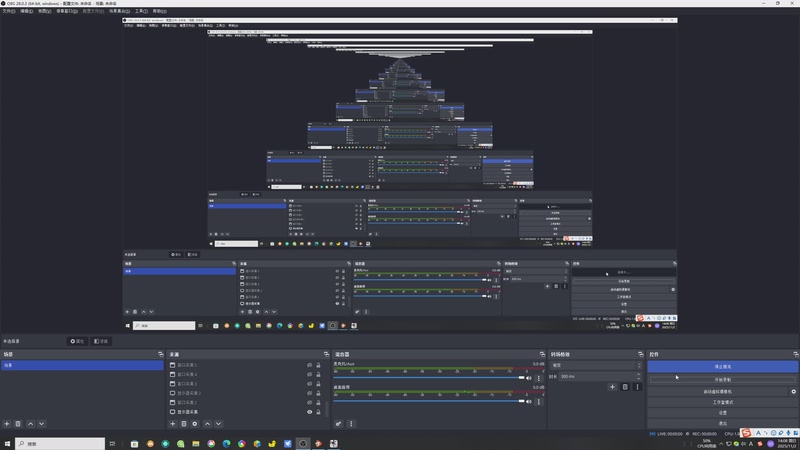Viewport: 800px width, 450px height.
Task: Open the Windows Start menu
Action: click(x=7, y=444)
